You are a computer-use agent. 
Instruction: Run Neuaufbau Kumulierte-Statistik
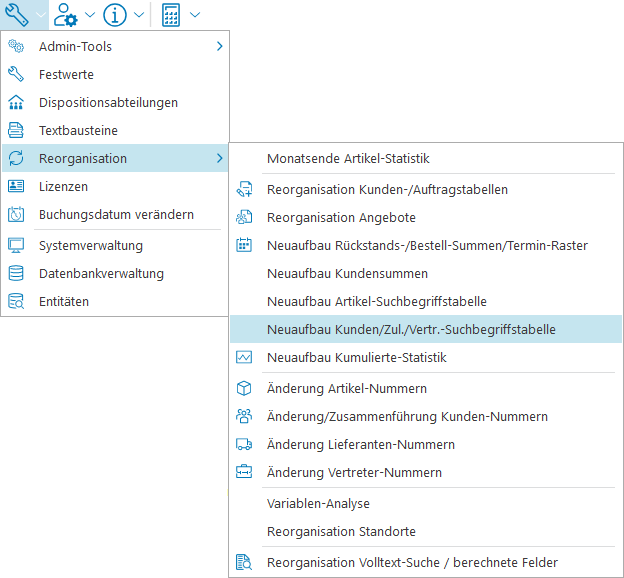[x=356, y=357]
